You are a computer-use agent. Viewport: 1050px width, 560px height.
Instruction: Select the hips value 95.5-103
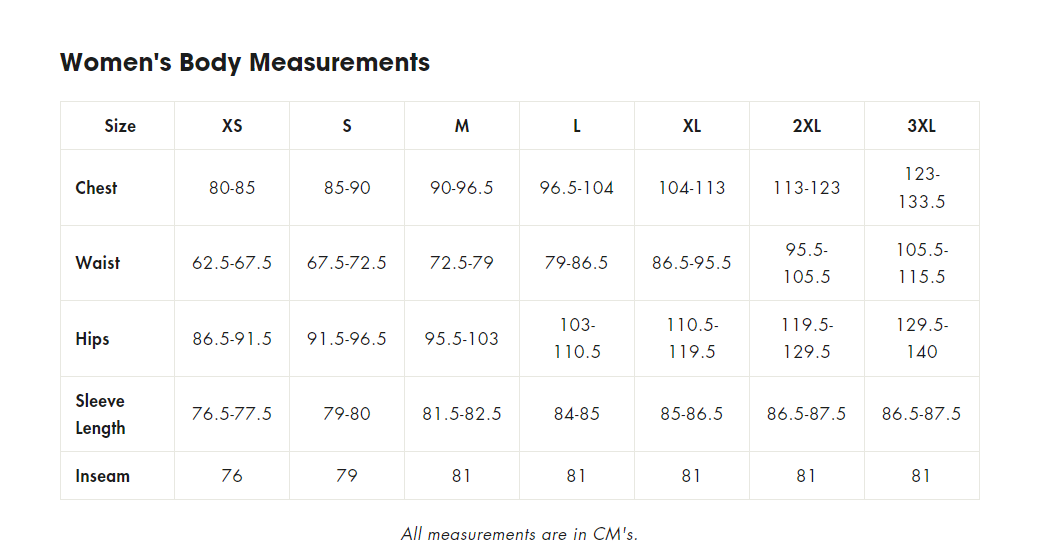pos(462,339)
